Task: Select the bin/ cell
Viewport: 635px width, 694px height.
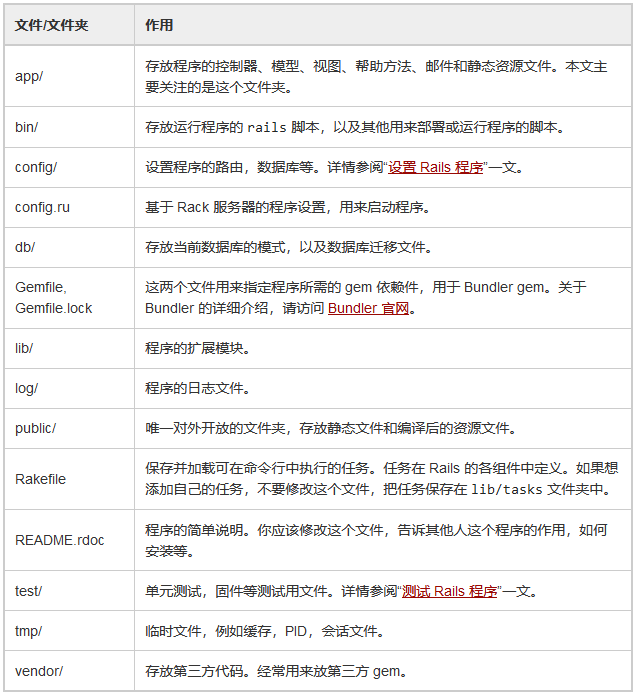Action: pos(69,127)
